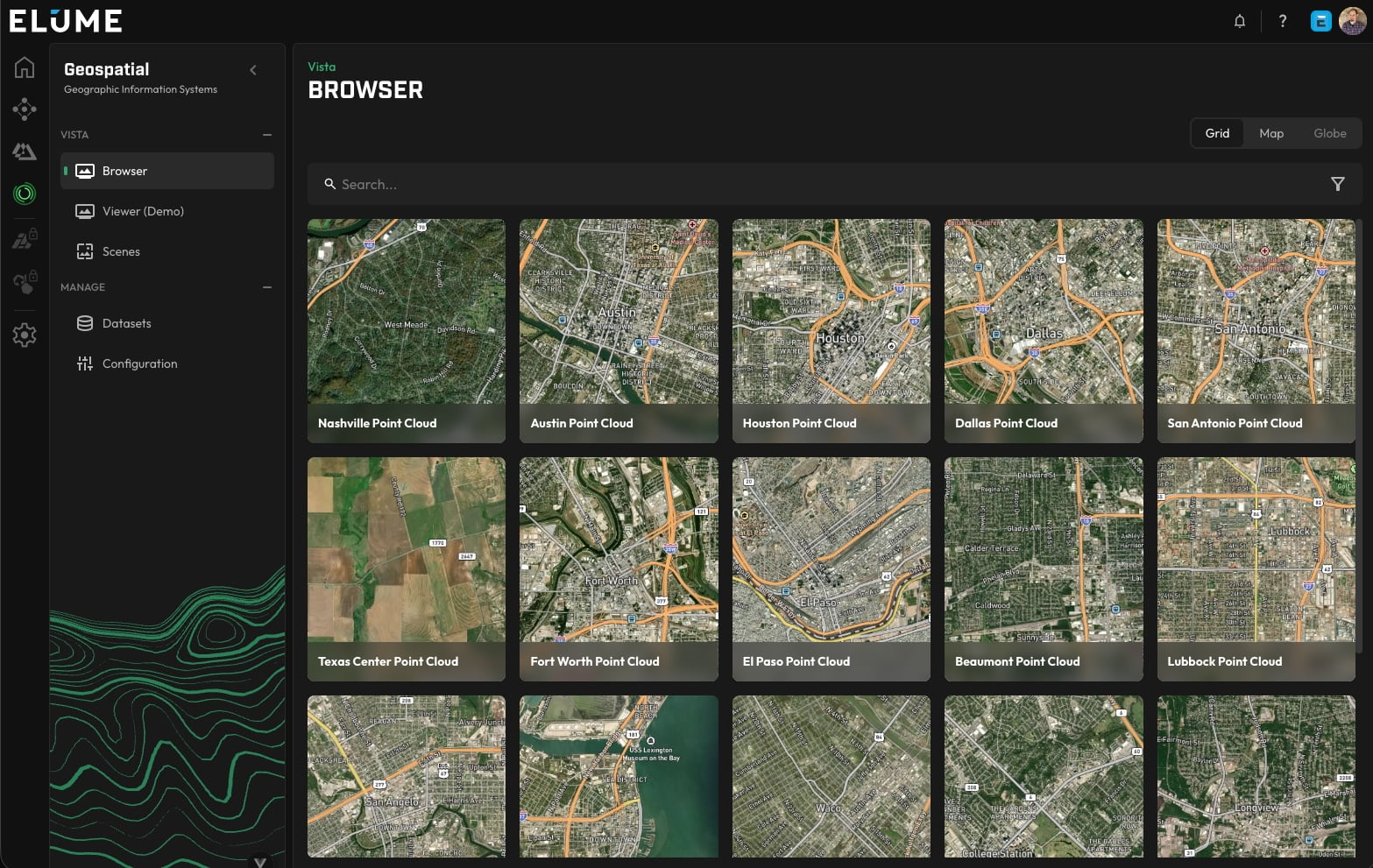The image size is (1373, 868).
Task: Collapse the Geospatial sidebar panel
Action: pos(253,70)
